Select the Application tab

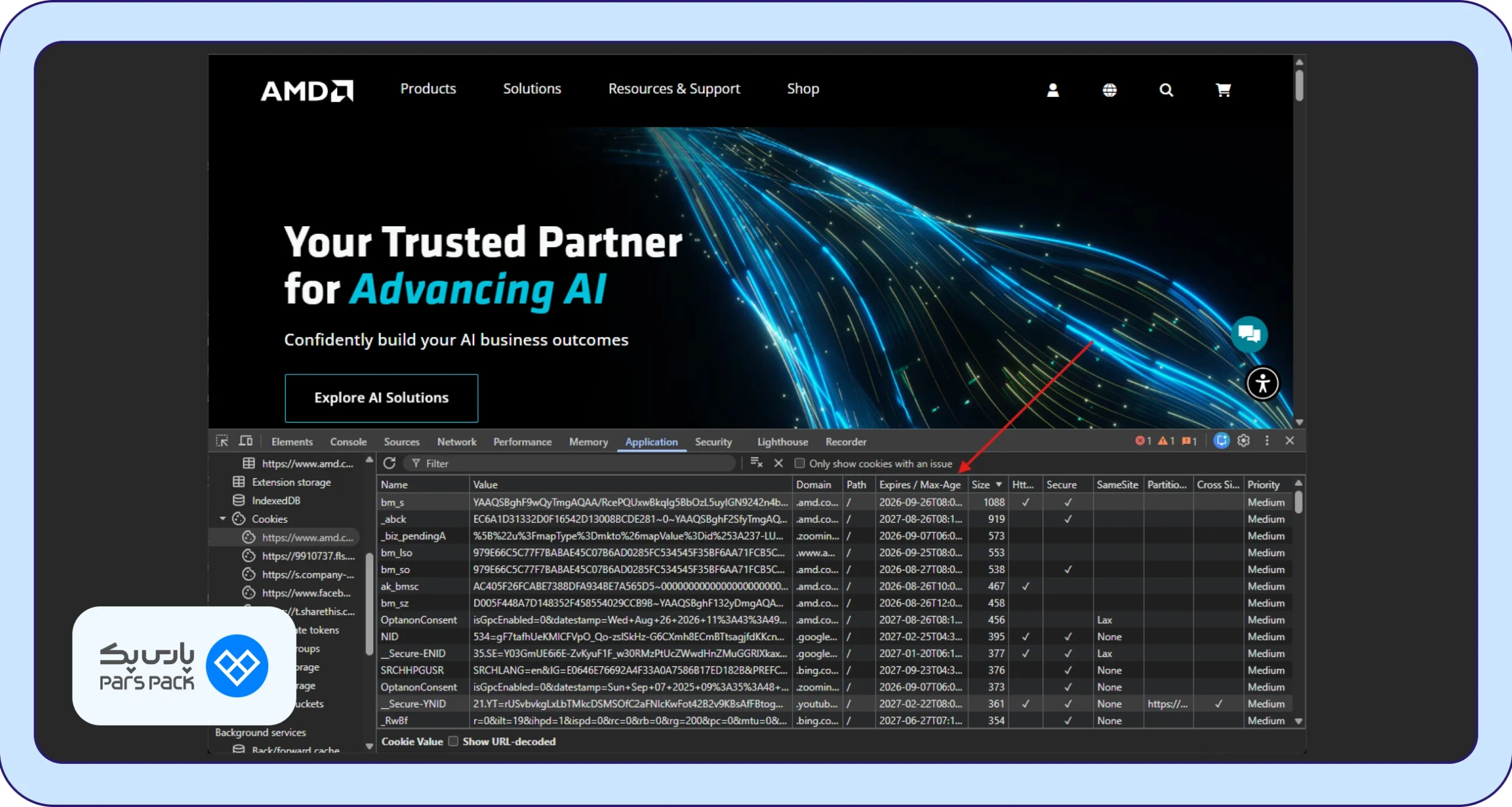point(651,442)
